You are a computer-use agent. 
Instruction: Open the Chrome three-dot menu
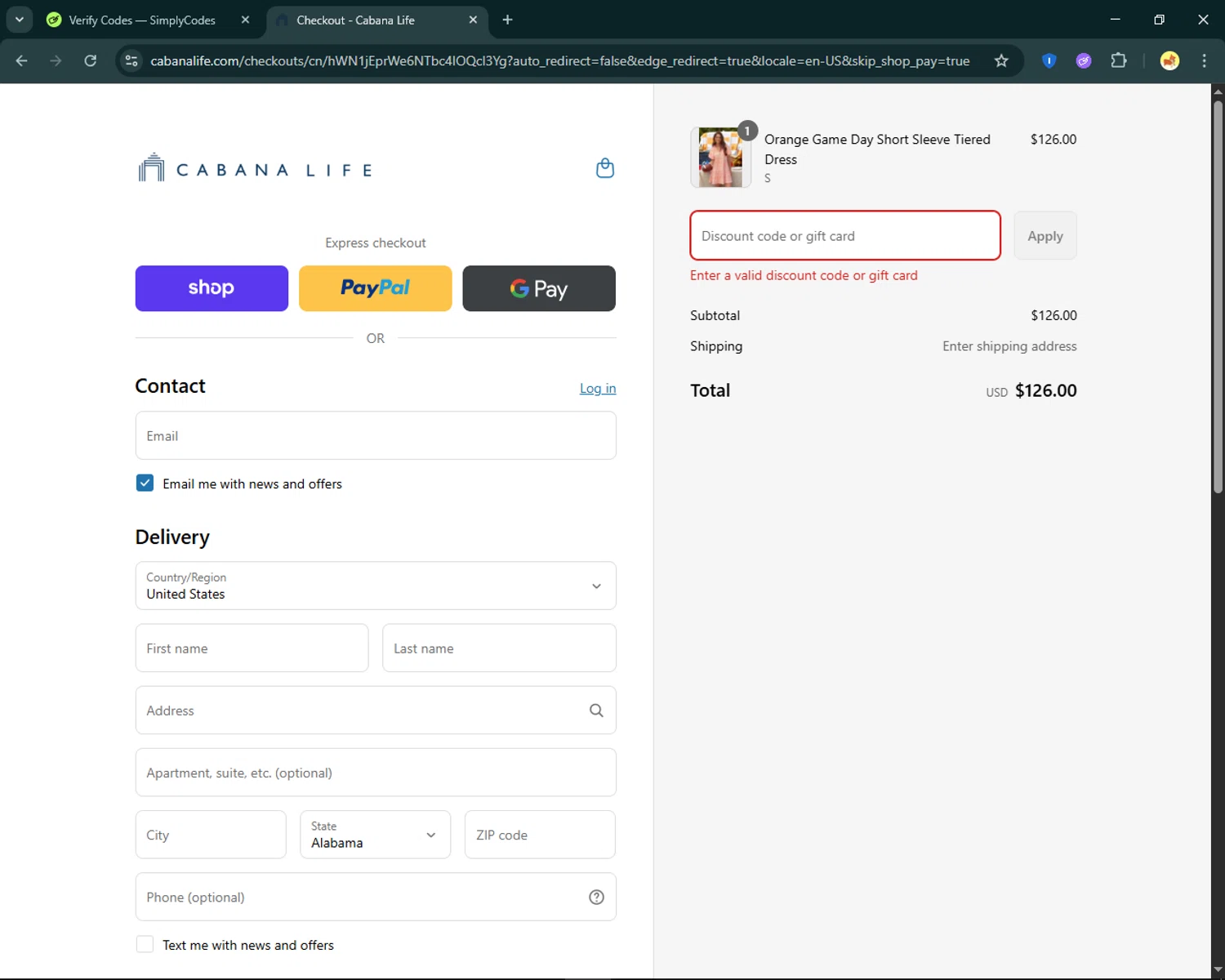tap(1204, 60)
